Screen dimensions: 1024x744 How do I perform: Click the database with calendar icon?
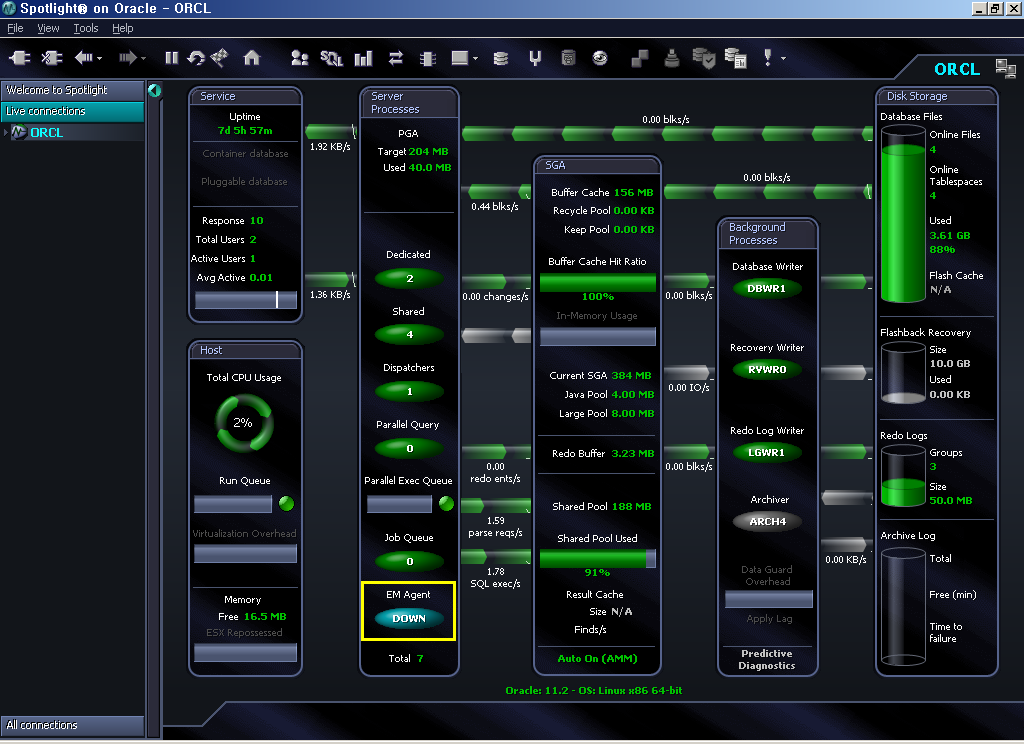coord(736,59)
